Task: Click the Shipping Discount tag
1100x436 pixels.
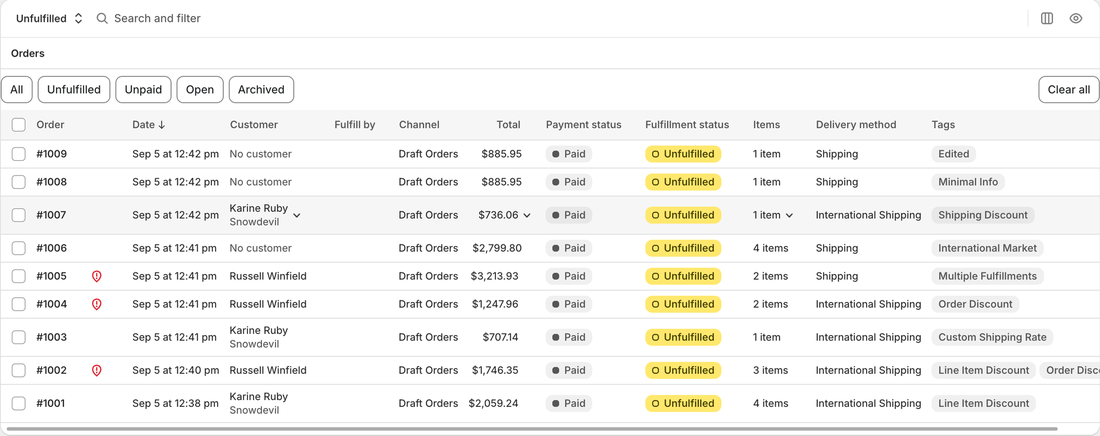Action: [x=983, y=215]
